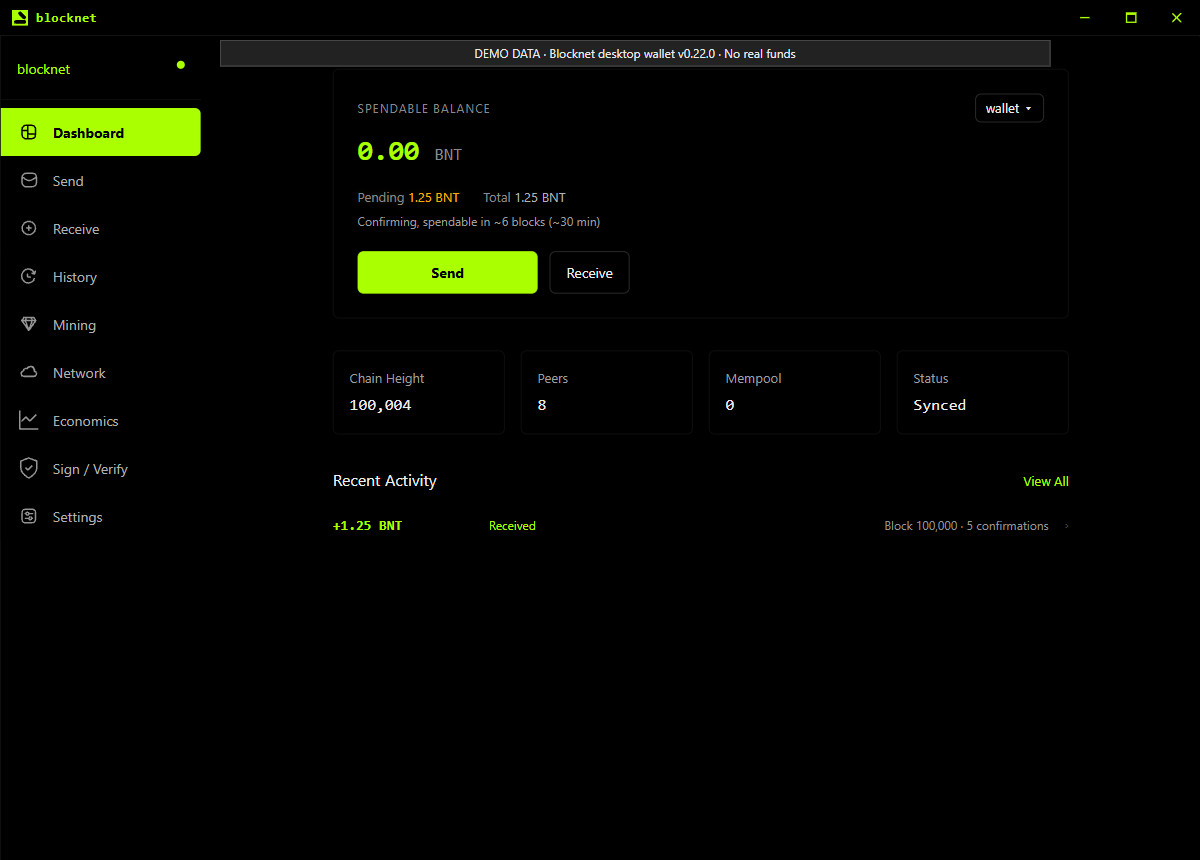Follow the View All link

(x=1046, y=481)
